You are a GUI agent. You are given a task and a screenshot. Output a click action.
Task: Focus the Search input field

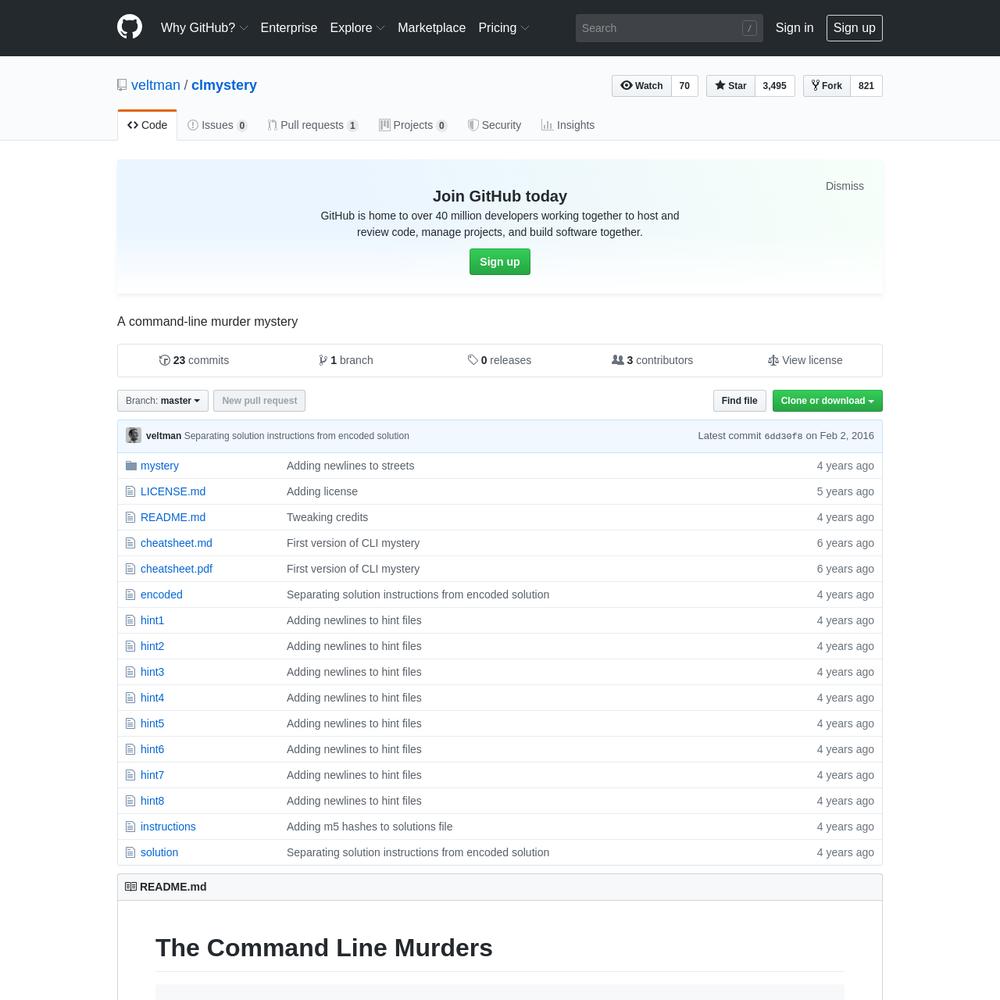pyautogui.click(x=669, y=28)
